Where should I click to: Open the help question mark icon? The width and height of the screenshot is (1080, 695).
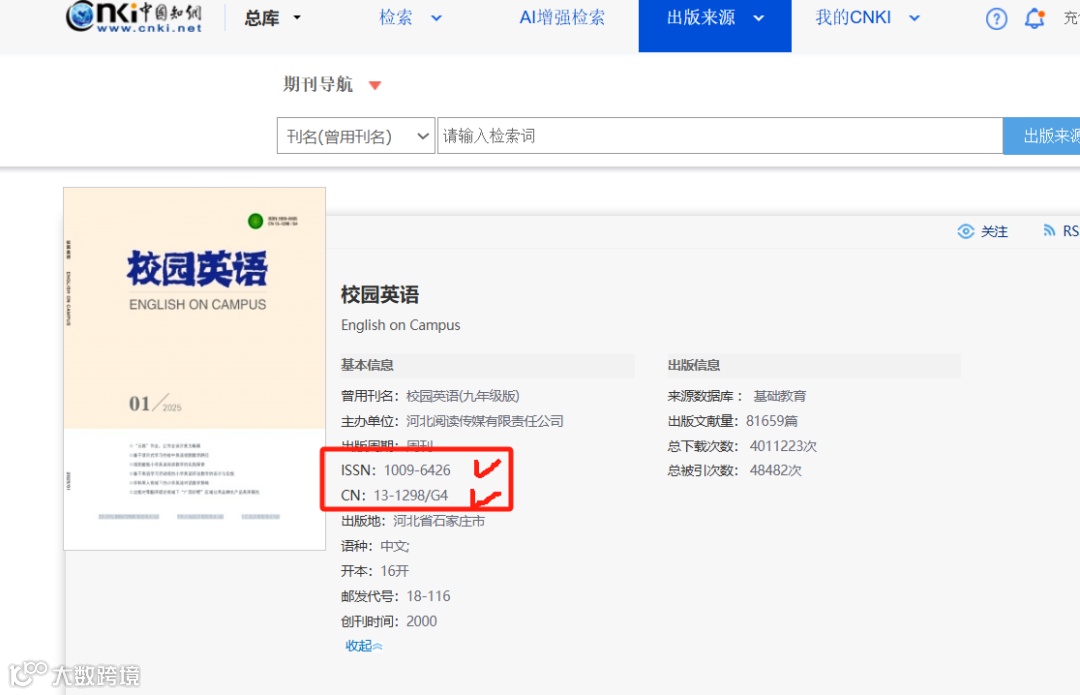coord(996,19)
